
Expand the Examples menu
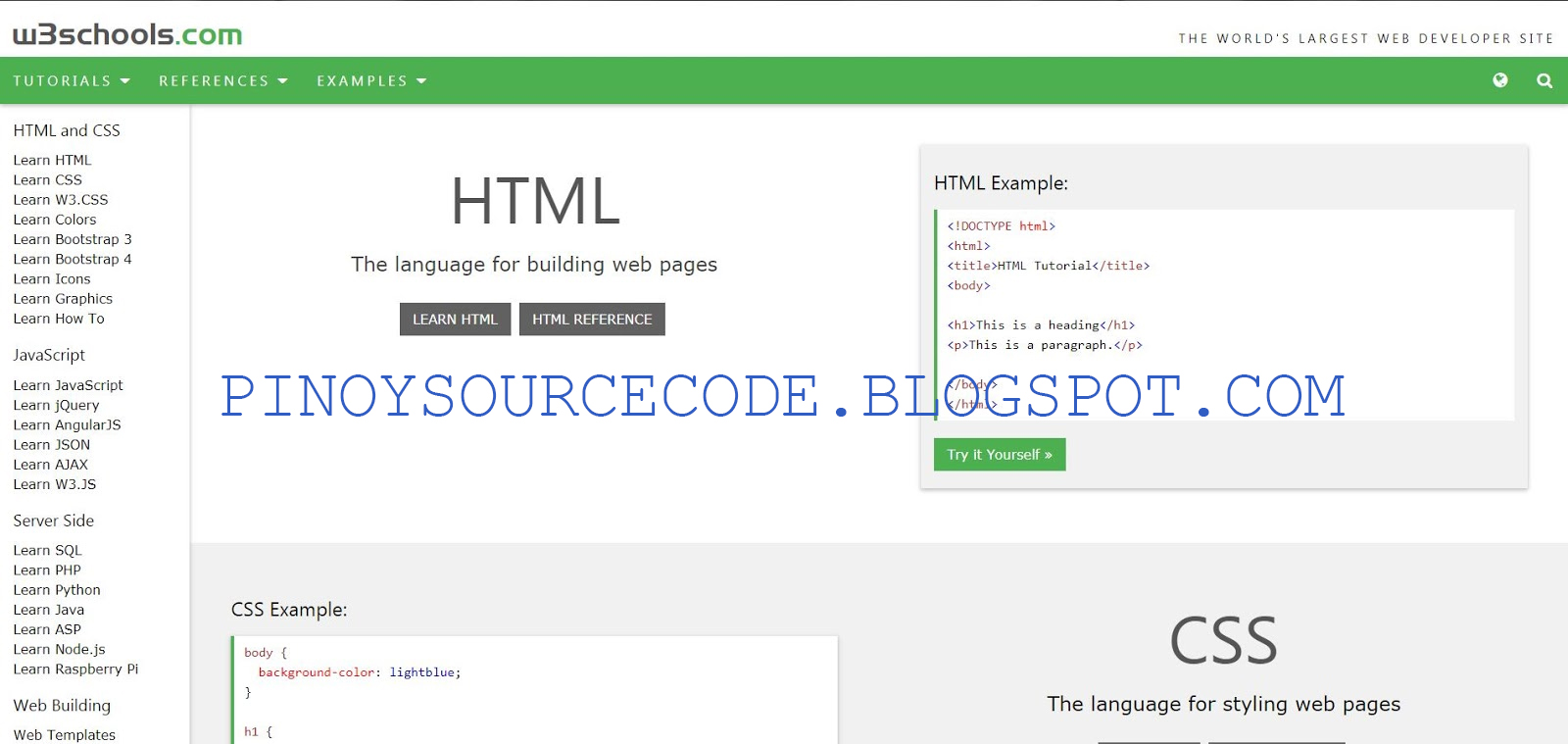pos(371,80)
